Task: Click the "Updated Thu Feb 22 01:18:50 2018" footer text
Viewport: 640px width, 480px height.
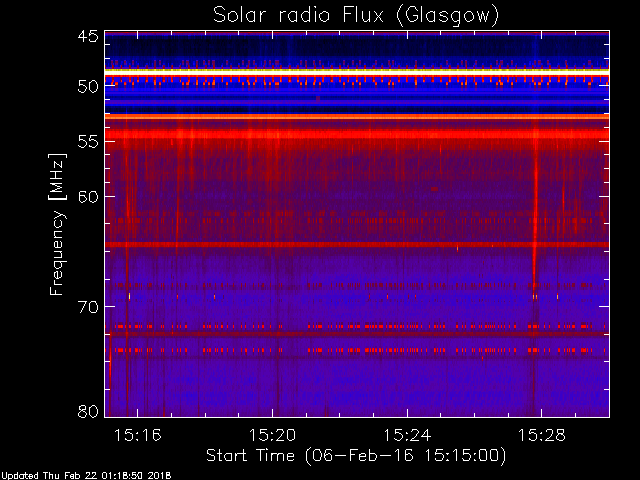Action: [86, 476]
